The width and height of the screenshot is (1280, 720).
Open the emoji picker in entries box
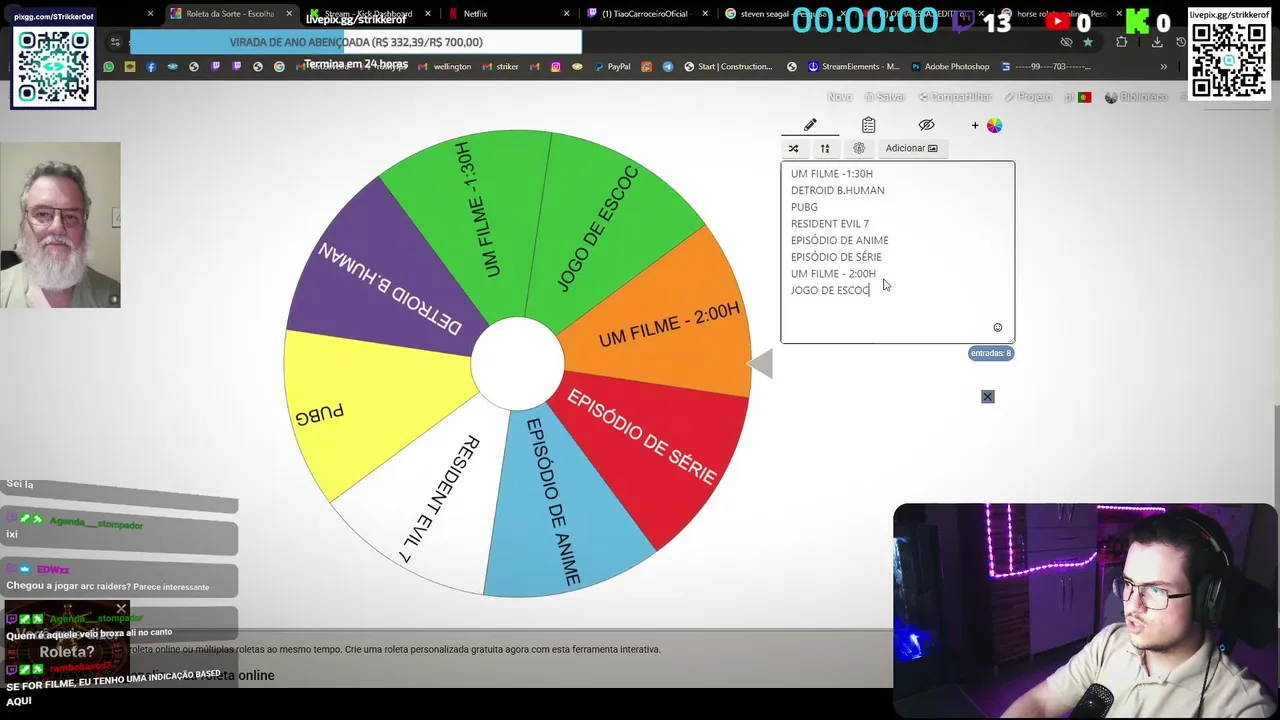point(997,327)
